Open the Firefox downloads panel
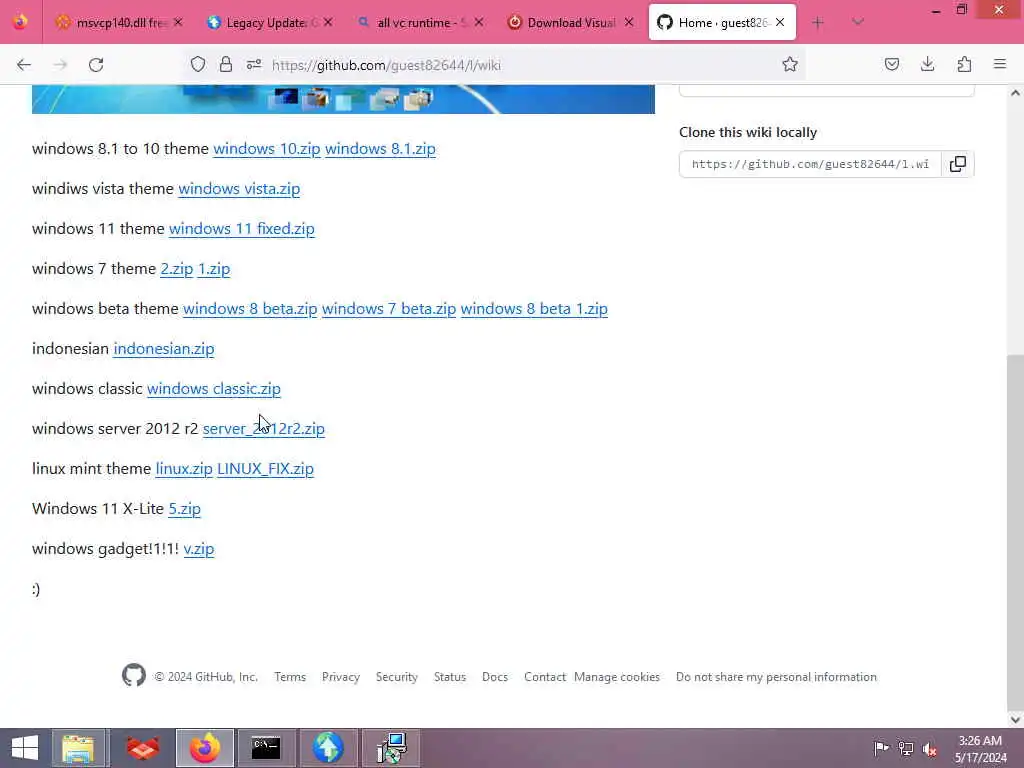Viewport: 1024px width, 768px height. coord(927,64)
